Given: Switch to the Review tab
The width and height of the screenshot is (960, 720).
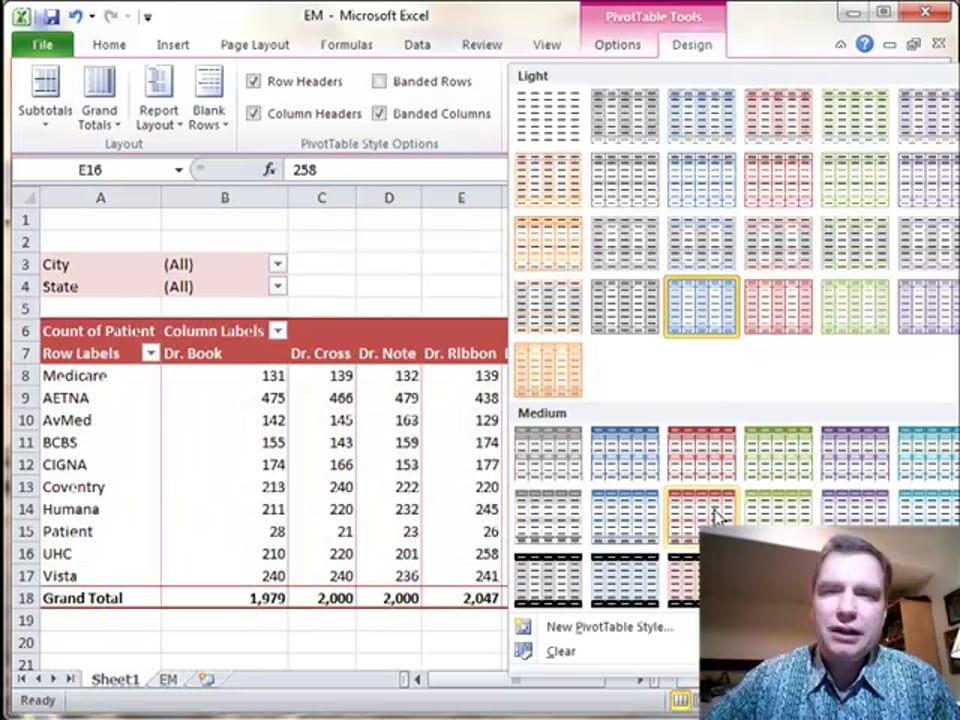Looking at the screenshot, I should (482, 45).
